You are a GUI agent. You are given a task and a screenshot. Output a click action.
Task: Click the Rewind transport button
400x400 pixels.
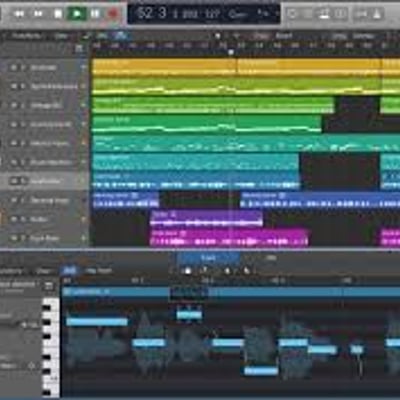click(20, 14)
